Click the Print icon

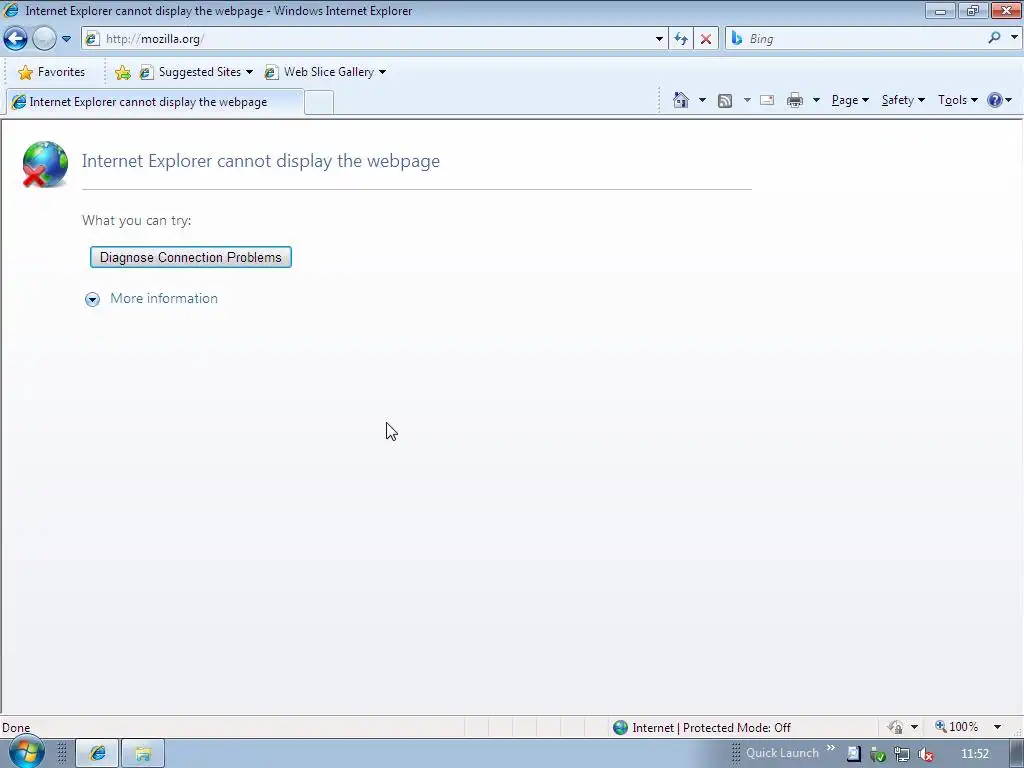[794, 100]
